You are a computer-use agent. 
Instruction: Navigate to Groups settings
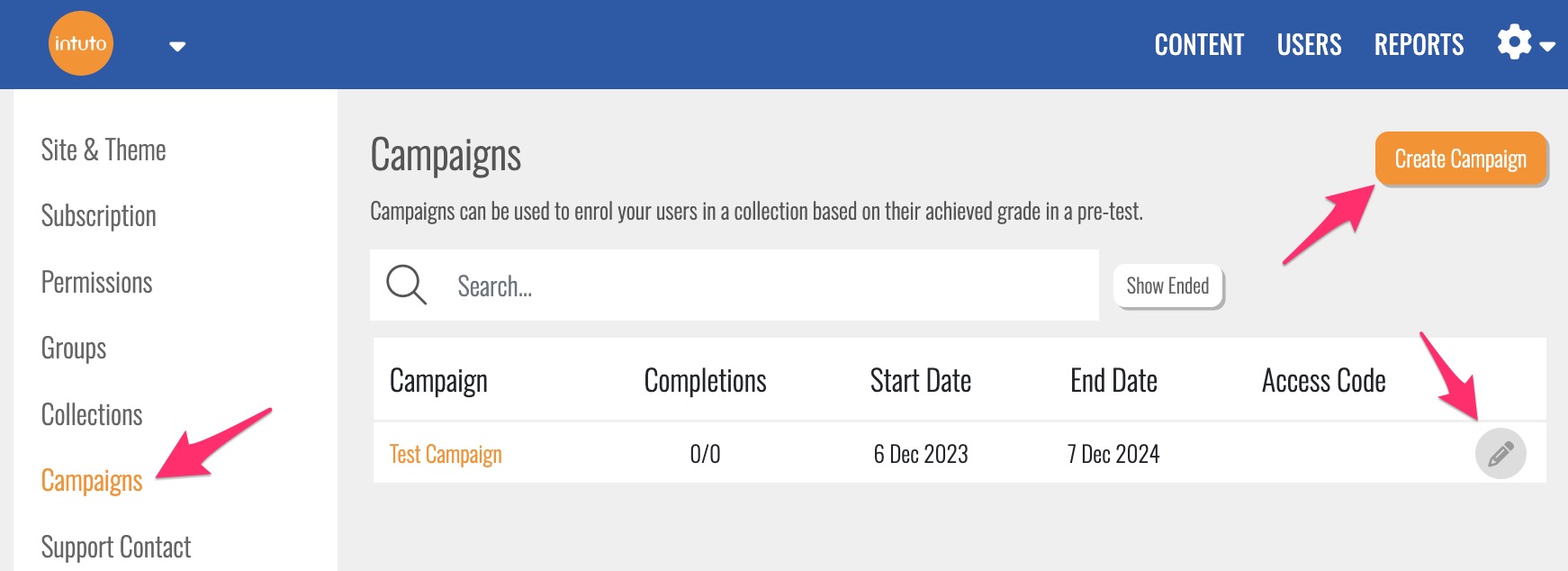click(x=74, y=349)
